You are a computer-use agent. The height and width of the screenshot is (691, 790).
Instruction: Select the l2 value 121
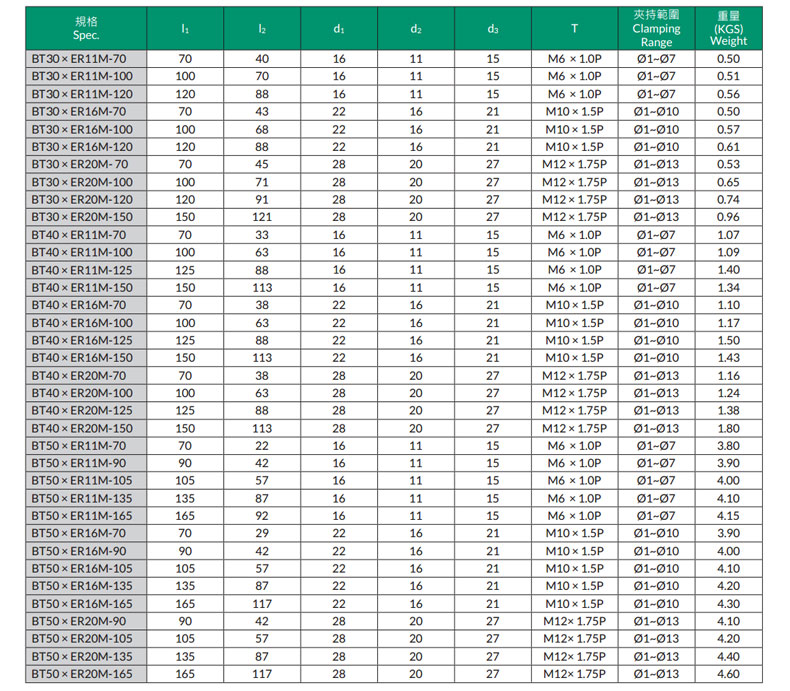coord(262,217)
